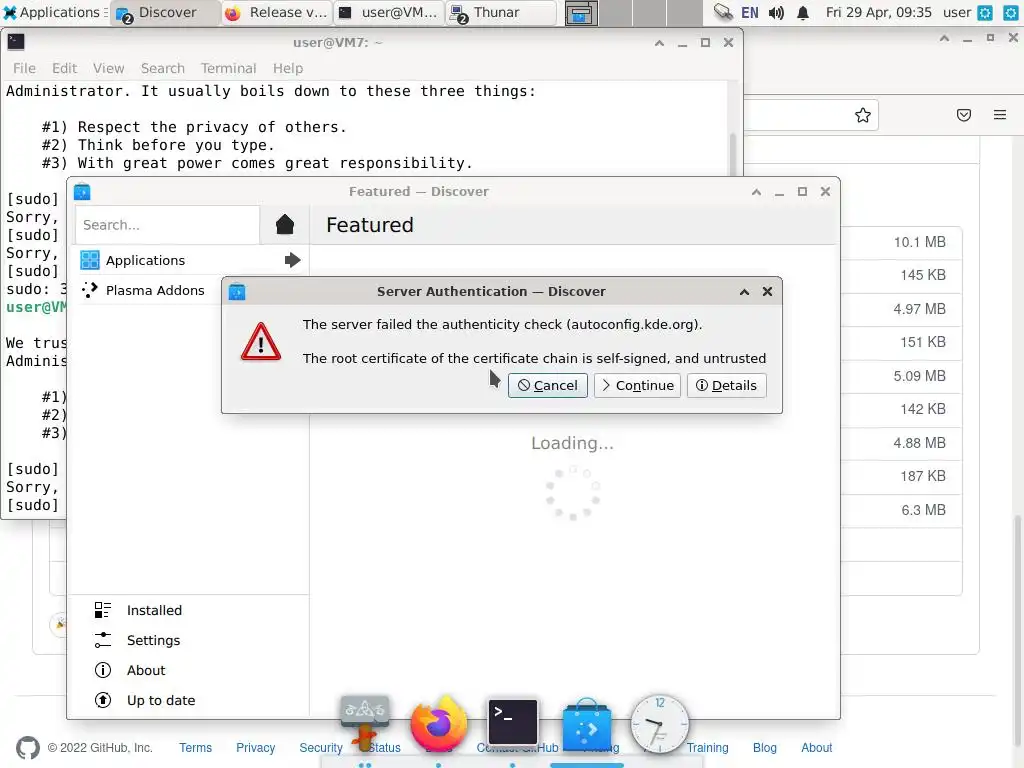Open the Terminal menu

point(228,68)
